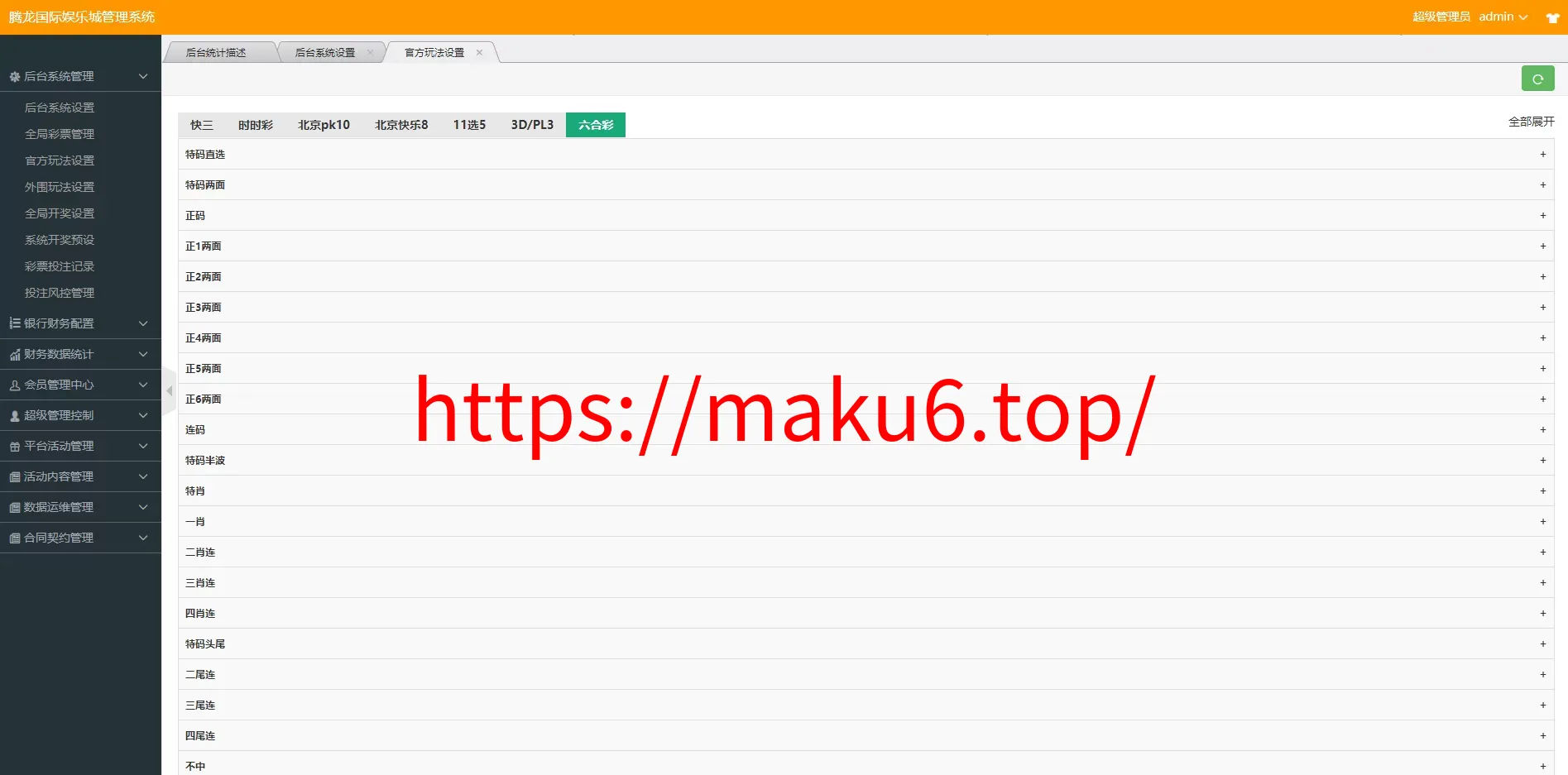Screen dimensions: 1568x775
Task: Click the 三肖连 row label
Action: (200, 582)
